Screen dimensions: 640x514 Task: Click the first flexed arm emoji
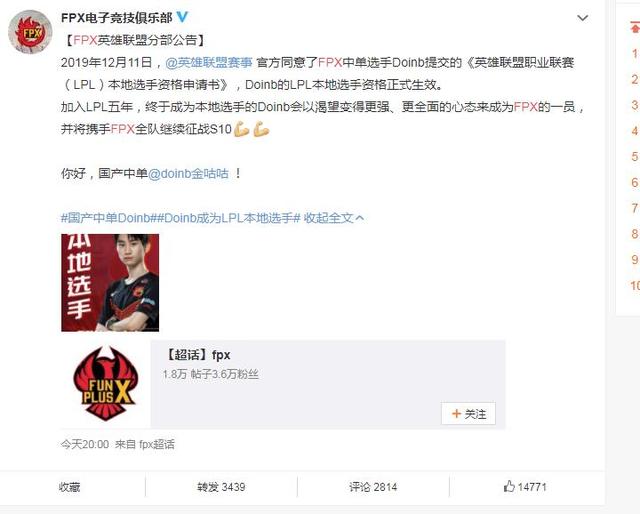click(241, 129)
